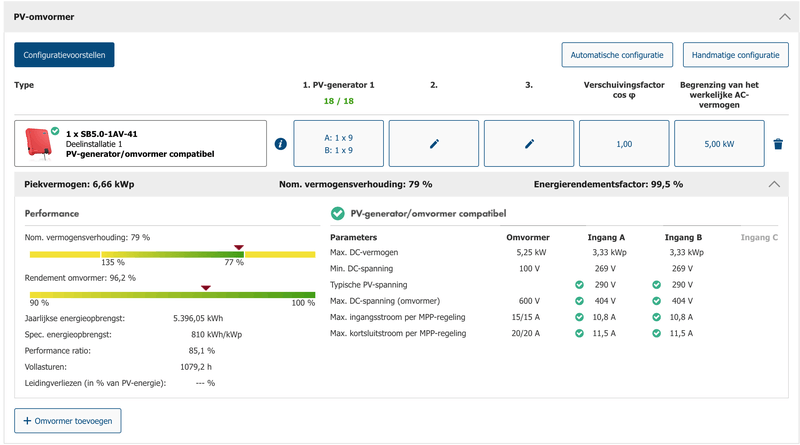
Task: Click the red SB5.0 inverter image
Action: (x=39, y=144)
